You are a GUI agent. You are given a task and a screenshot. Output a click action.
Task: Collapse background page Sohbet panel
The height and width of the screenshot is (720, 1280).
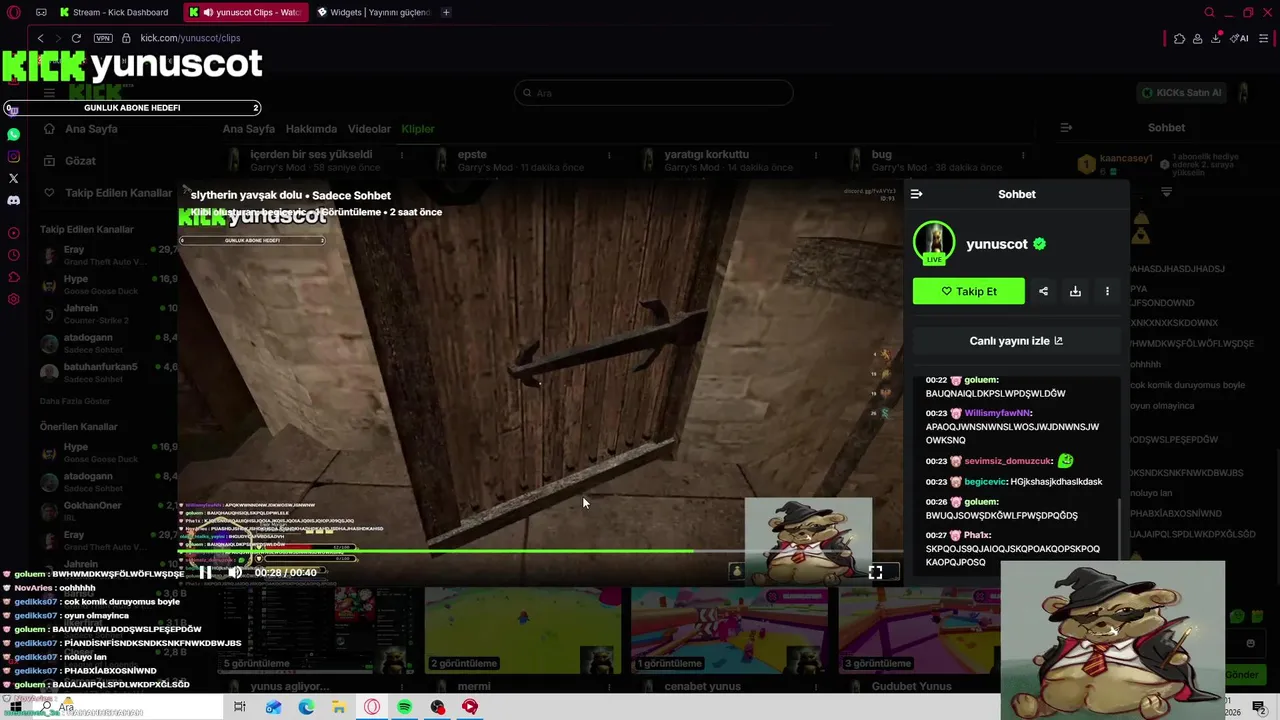[1066, 128]
